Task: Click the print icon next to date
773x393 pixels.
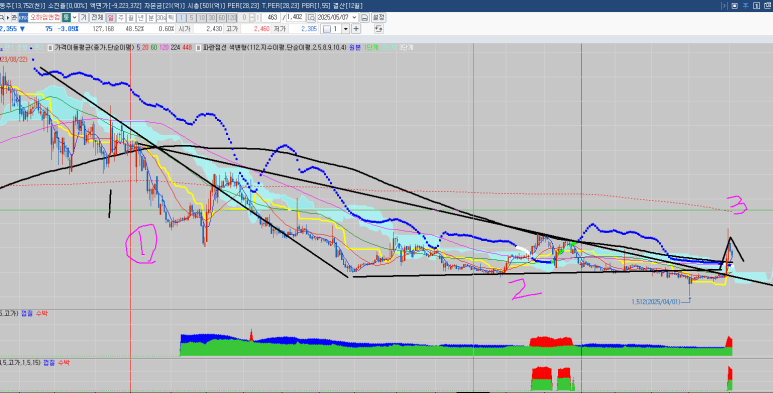Action: 365,17
